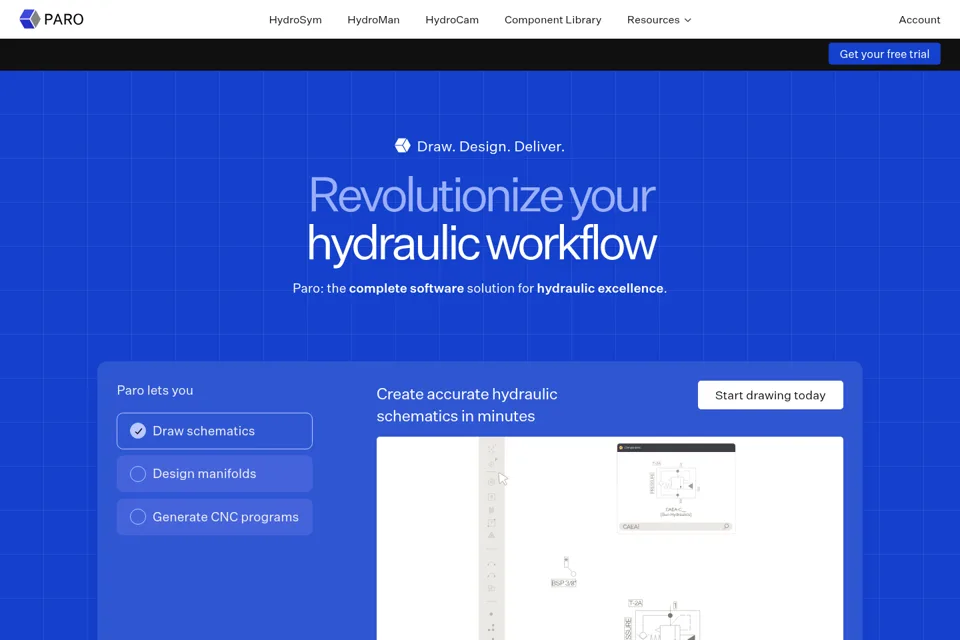This screenshot has width=960, height=640.
Task: Click the "Paro lets you" label
Action: pyautogui.click(x=155, y=390)
